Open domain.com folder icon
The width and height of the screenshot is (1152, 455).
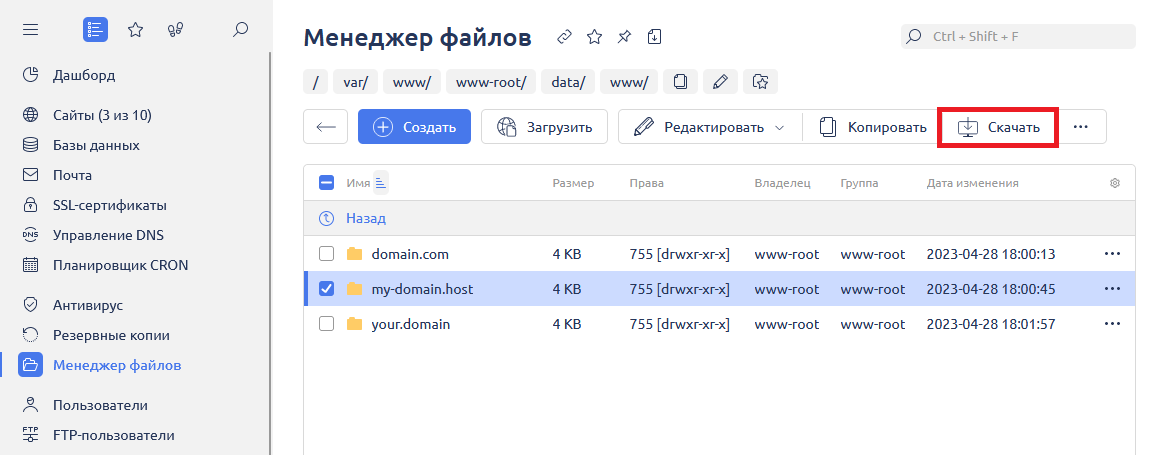pos(355,254)
